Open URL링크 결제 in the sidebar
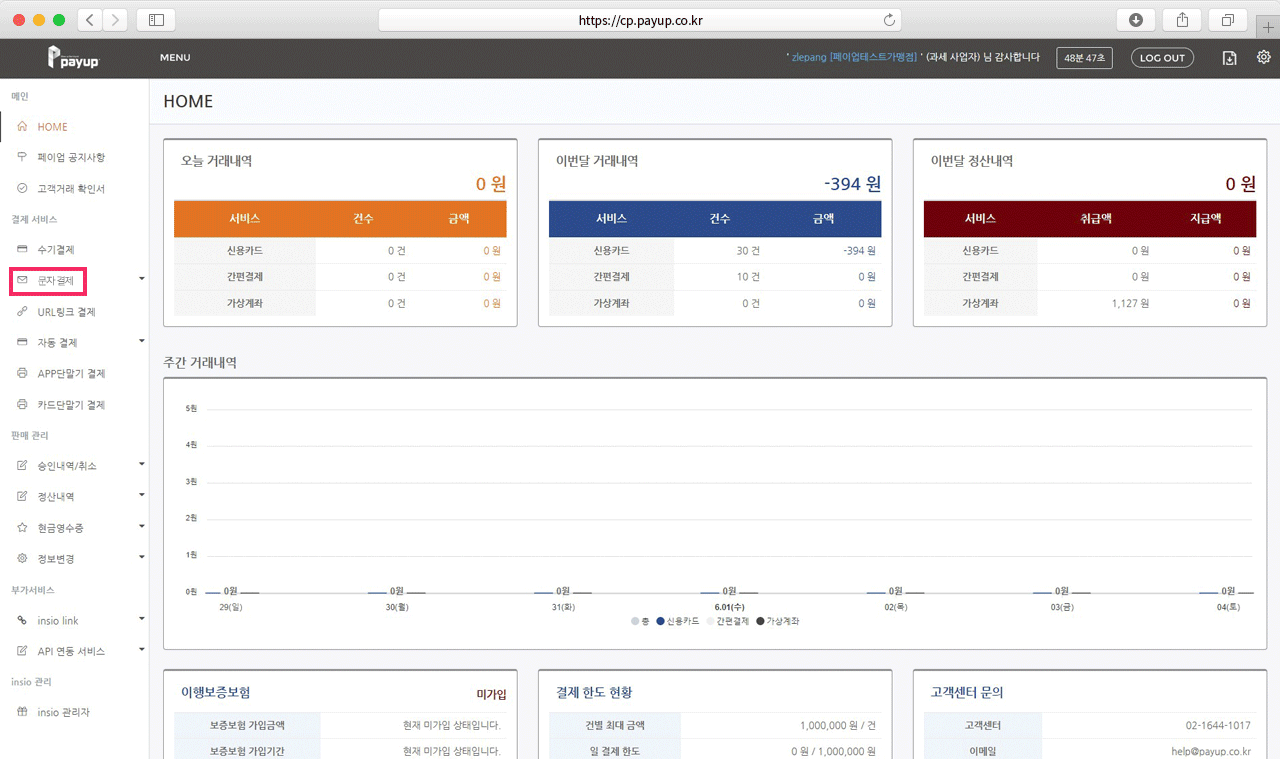This screenshot has width=1280, height=759. point(67,312)
